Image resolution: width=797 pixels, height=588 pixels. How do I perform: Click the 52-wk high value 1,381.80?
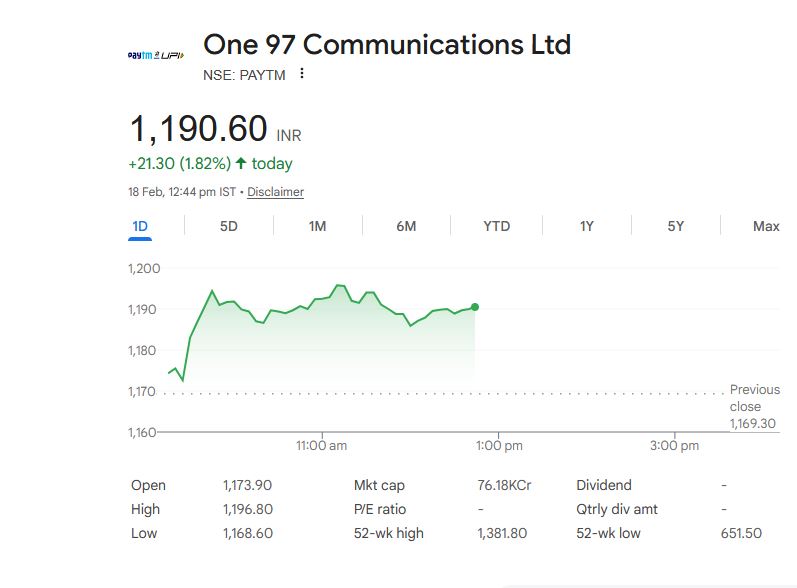(502, 533)
